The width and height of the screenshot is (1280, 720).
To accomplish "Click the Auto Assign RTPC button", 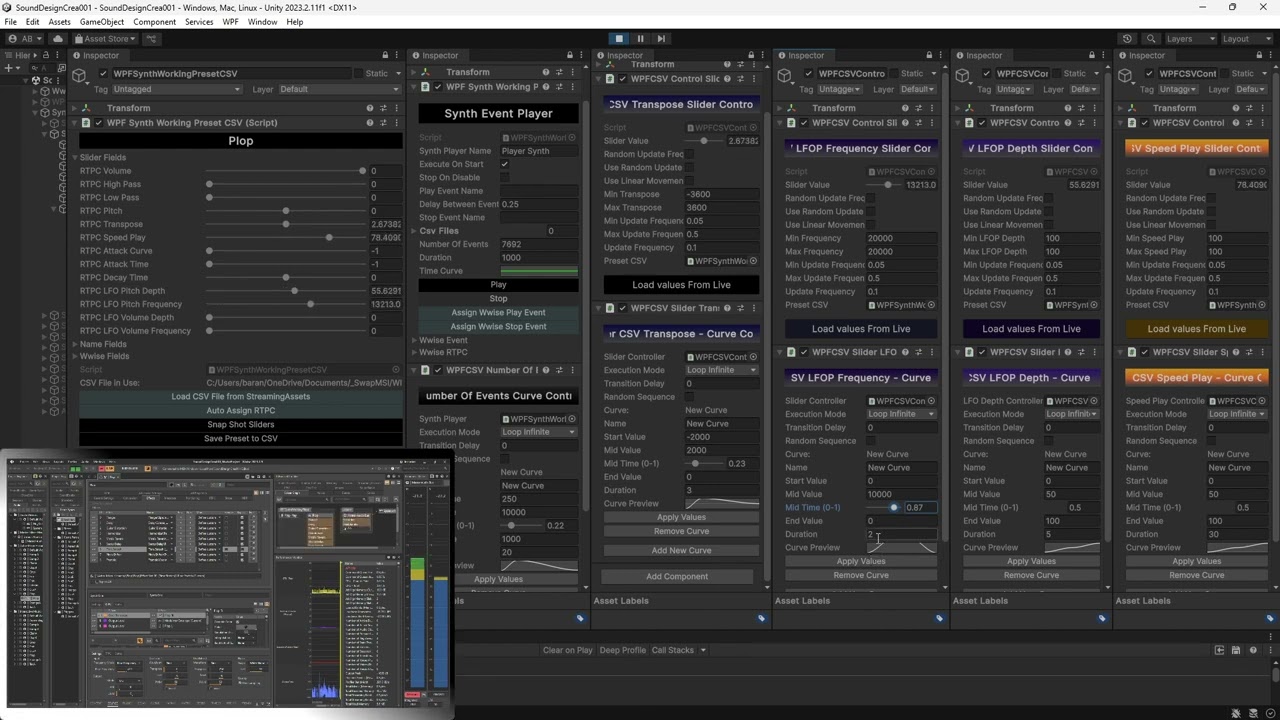I will 240,411.
